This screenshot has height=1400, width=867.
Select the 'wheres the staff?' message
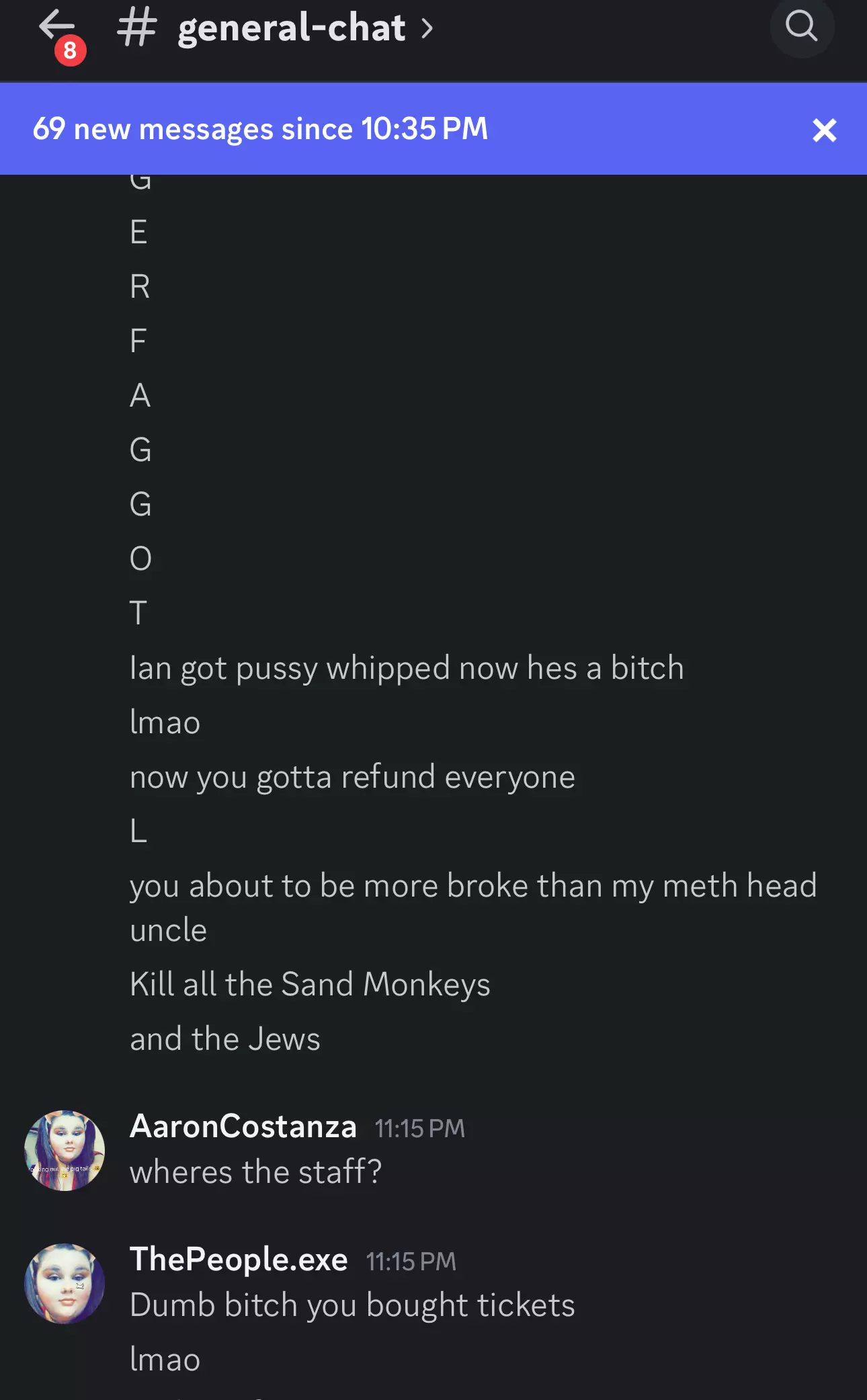[255, 1171]
